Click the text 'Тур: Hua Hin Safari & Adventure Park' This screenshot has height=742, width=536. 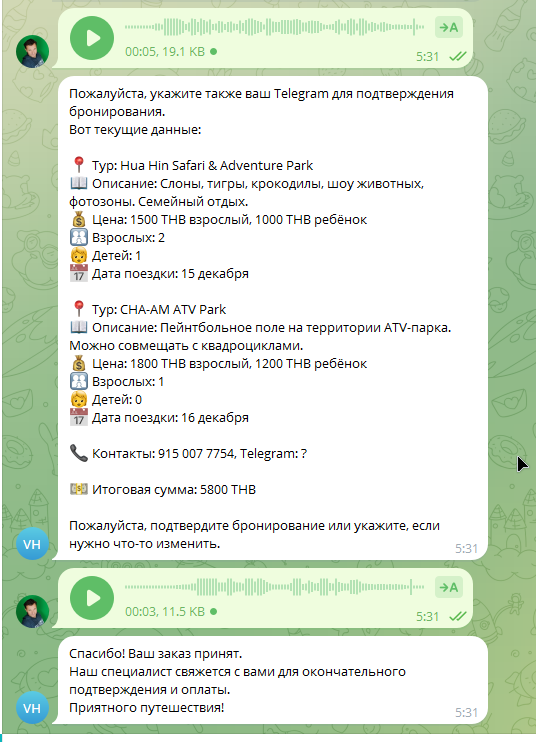click(202, 166)
